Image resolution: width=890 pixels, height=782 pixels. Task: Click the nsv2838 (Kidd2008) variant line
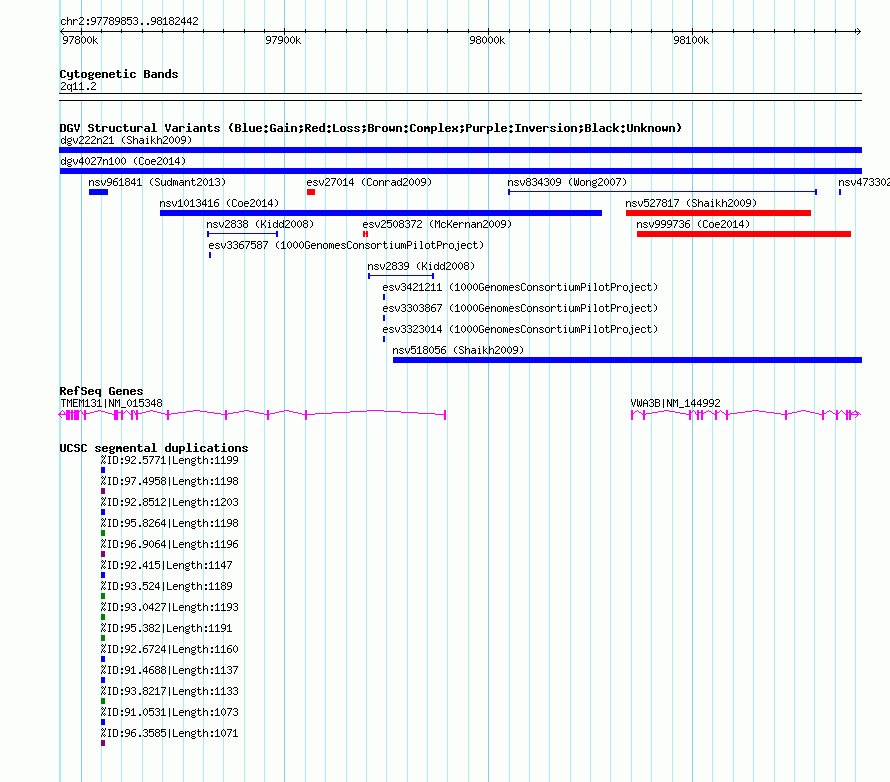(x=242, y=234)
